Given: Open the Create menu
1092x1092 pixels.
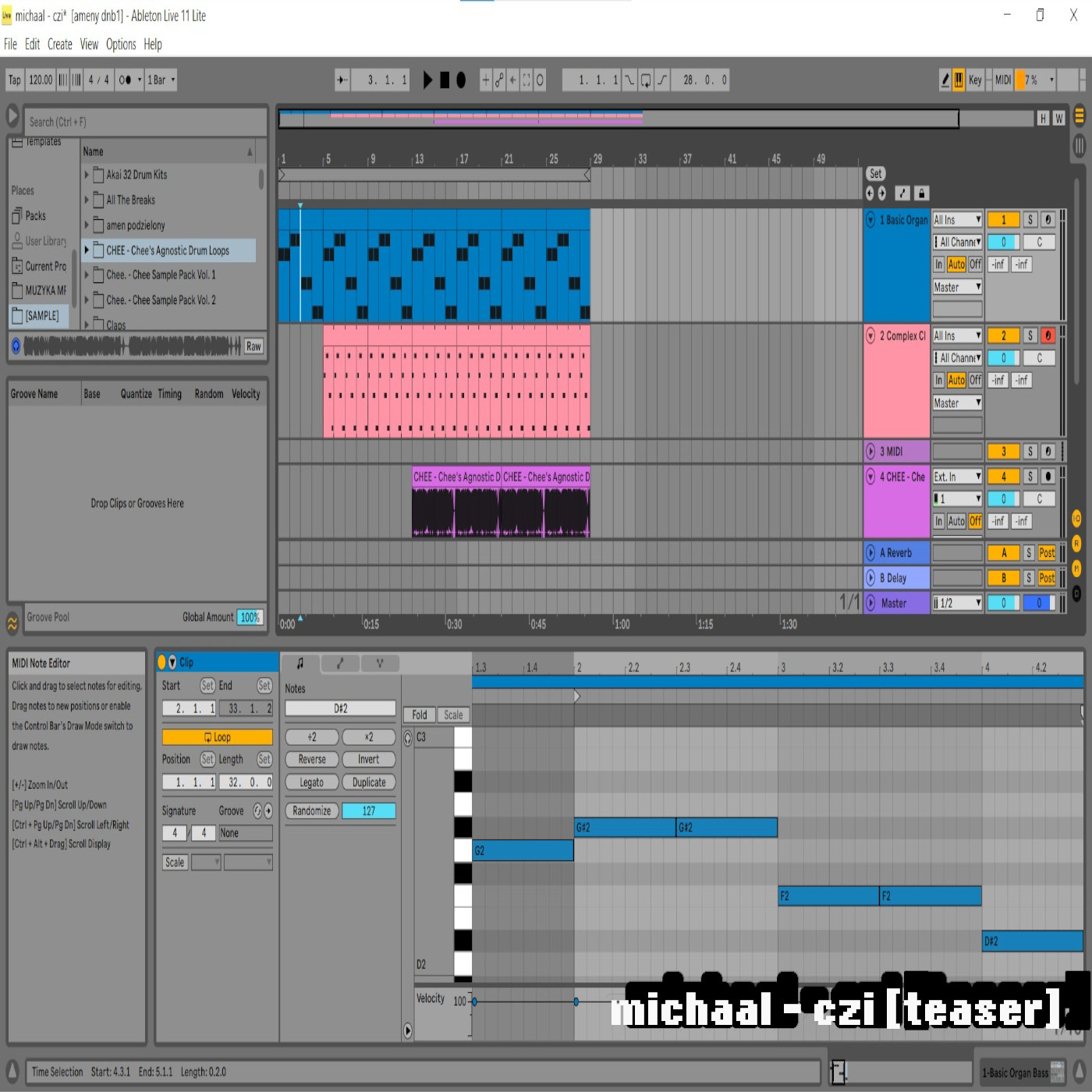Looking at the screenshot, I should (59, 44).
